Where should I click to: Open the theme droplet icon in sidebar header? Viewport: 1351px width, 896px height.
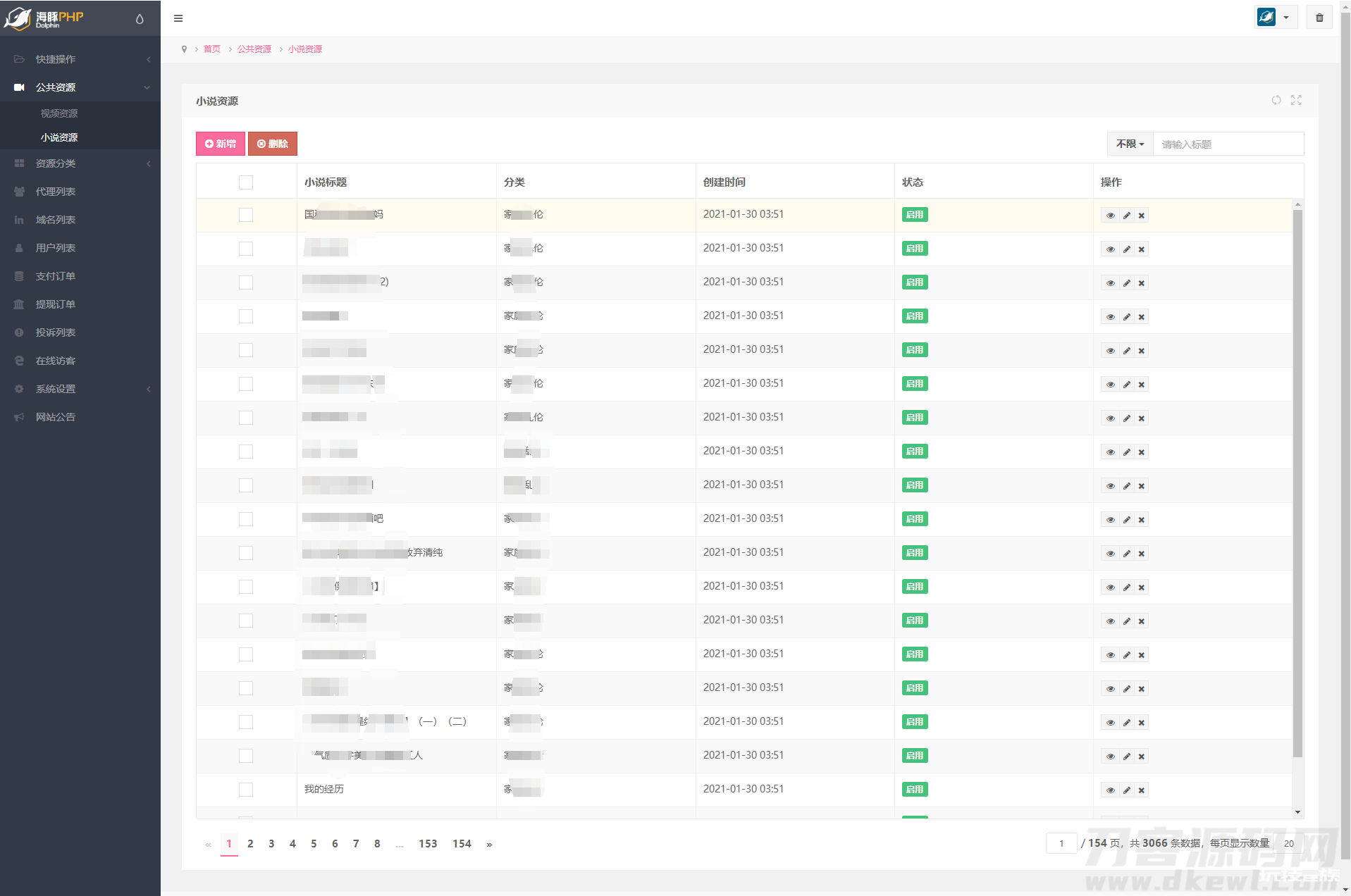pyautogui.click(x=140, y=19)
